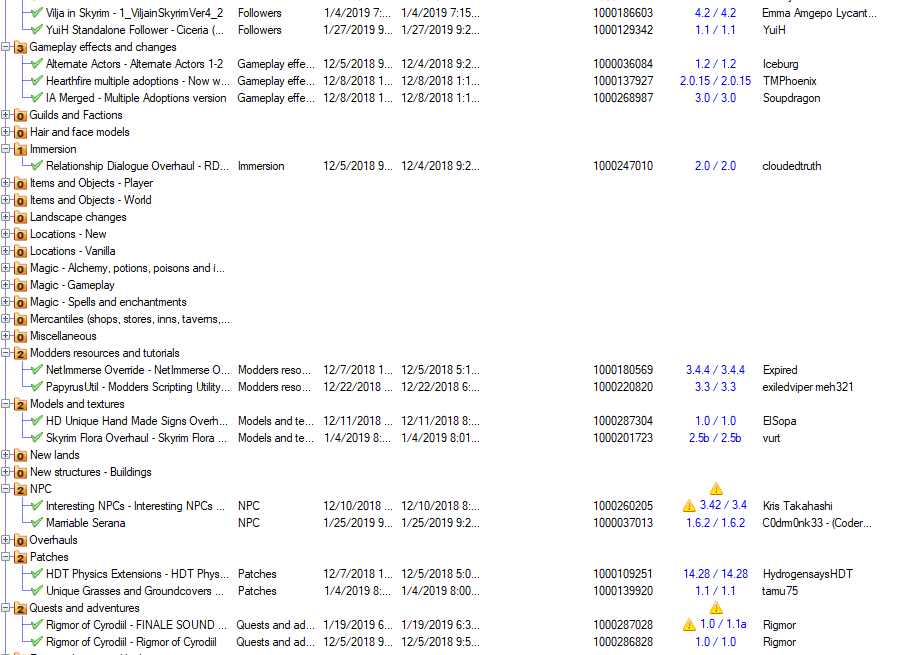The height and width of the screenshot is (655, 913).
Task: Click the 1.0 / 1.1a version link
Action: click(x=723, y=624)
